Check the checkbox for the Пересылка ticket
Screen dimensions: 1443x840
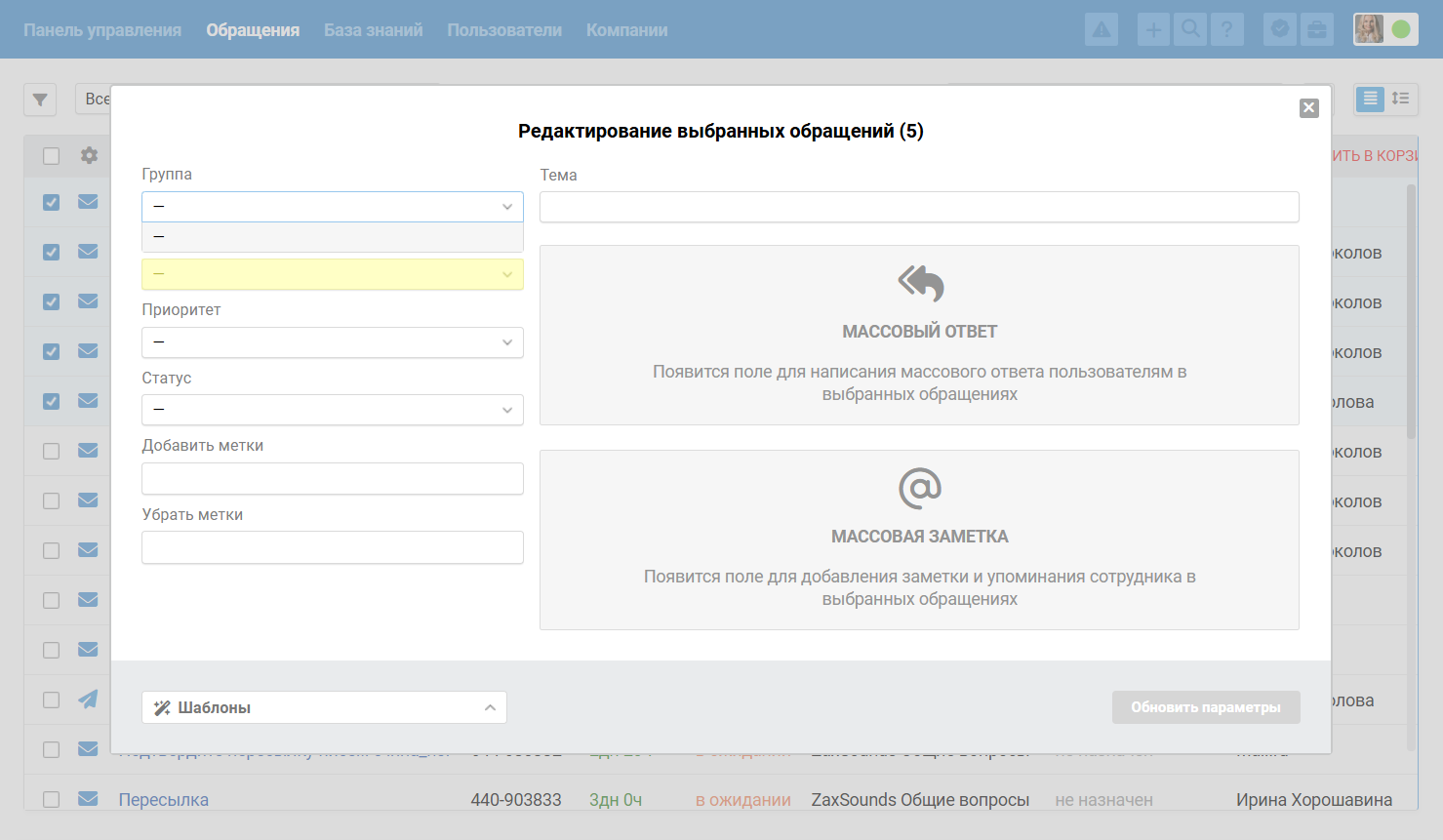(52, 800)
